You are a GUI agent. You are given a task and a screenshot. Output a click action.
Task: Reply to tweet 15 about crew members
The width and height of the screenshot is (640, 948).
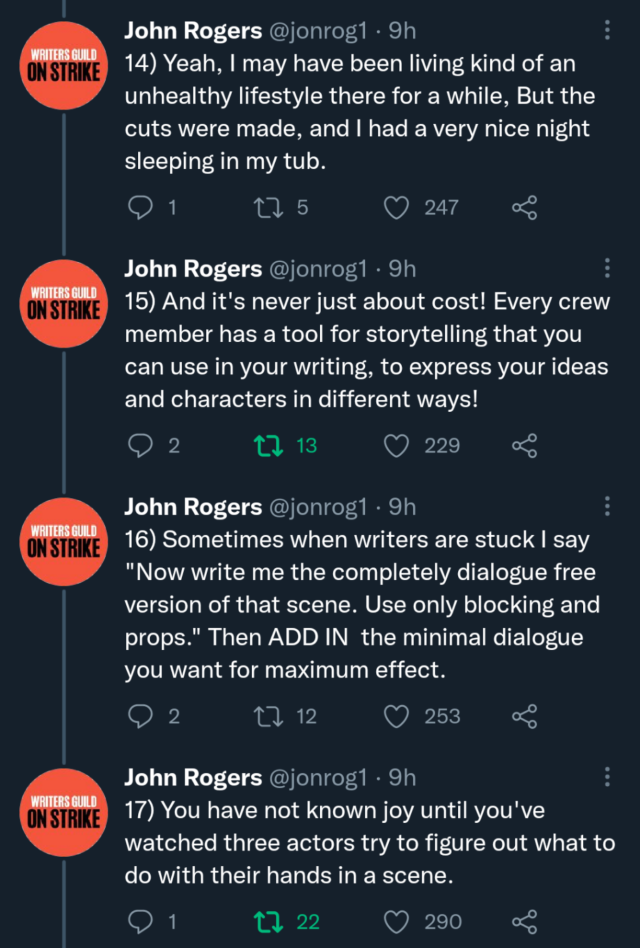141,446
